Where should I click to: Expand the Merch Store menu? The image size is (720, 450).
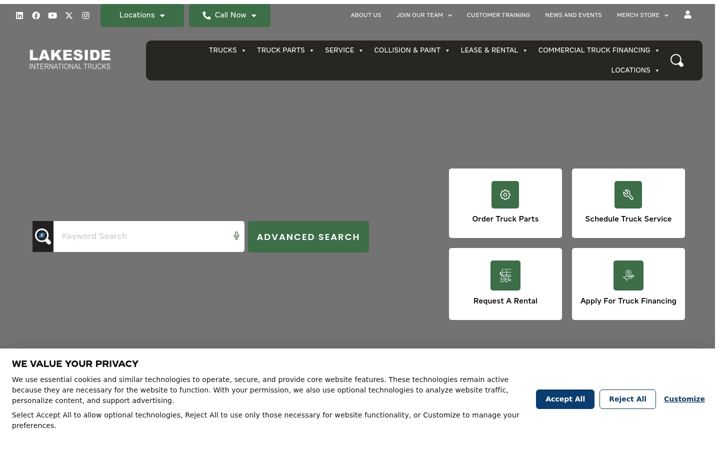coord(642,15)
